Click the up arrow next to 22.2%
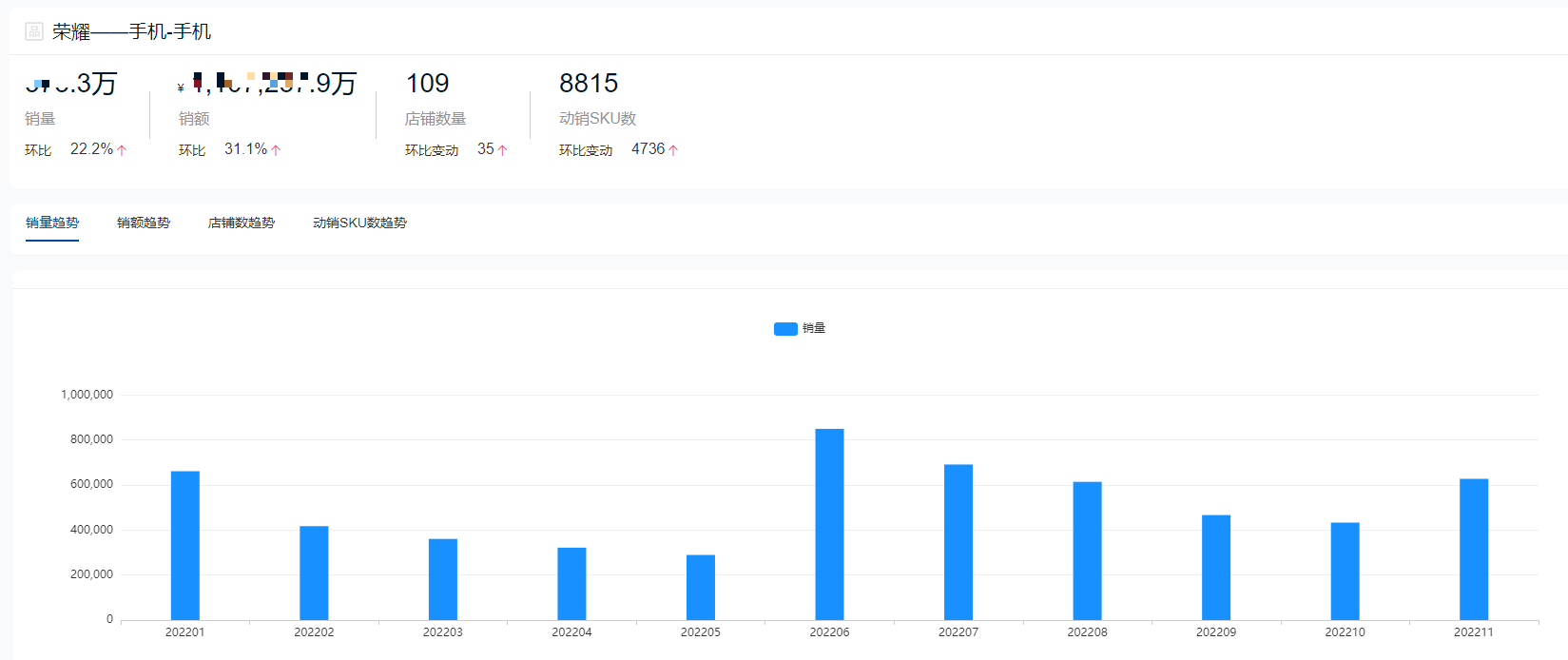 (122, 150)
